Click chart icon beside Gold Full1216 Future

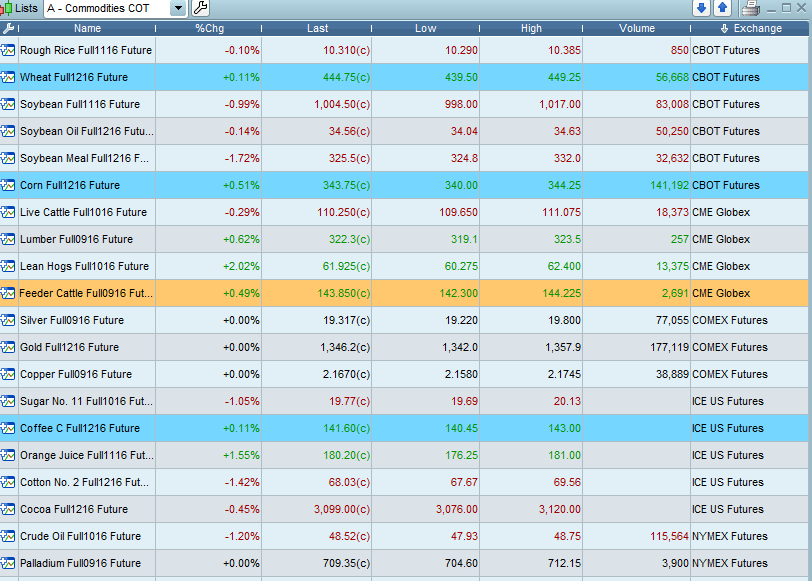8,347
